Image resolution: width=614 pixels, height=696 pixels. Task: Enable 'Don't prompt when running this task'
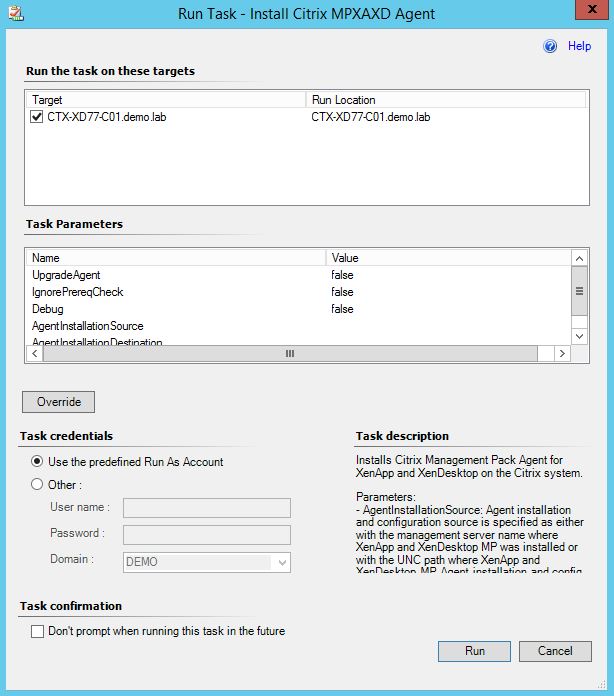click(x=38, y=631)
